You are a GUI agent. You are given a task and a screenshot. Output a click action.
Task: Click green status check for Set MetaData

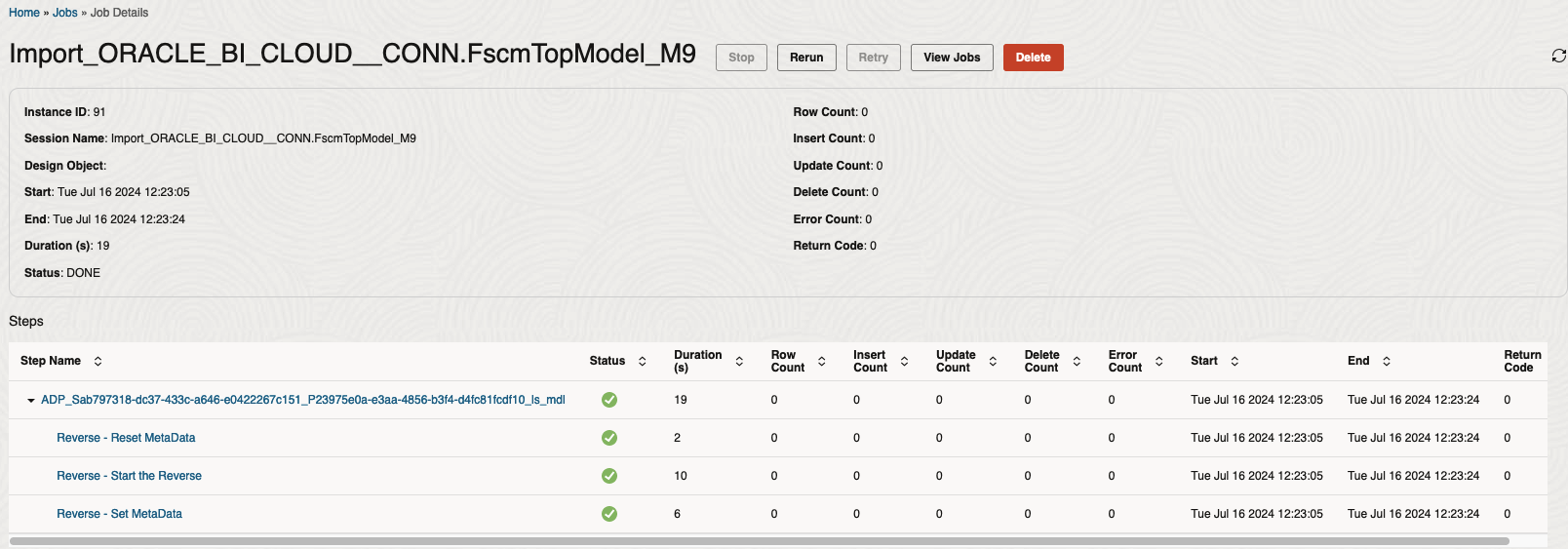609,514
